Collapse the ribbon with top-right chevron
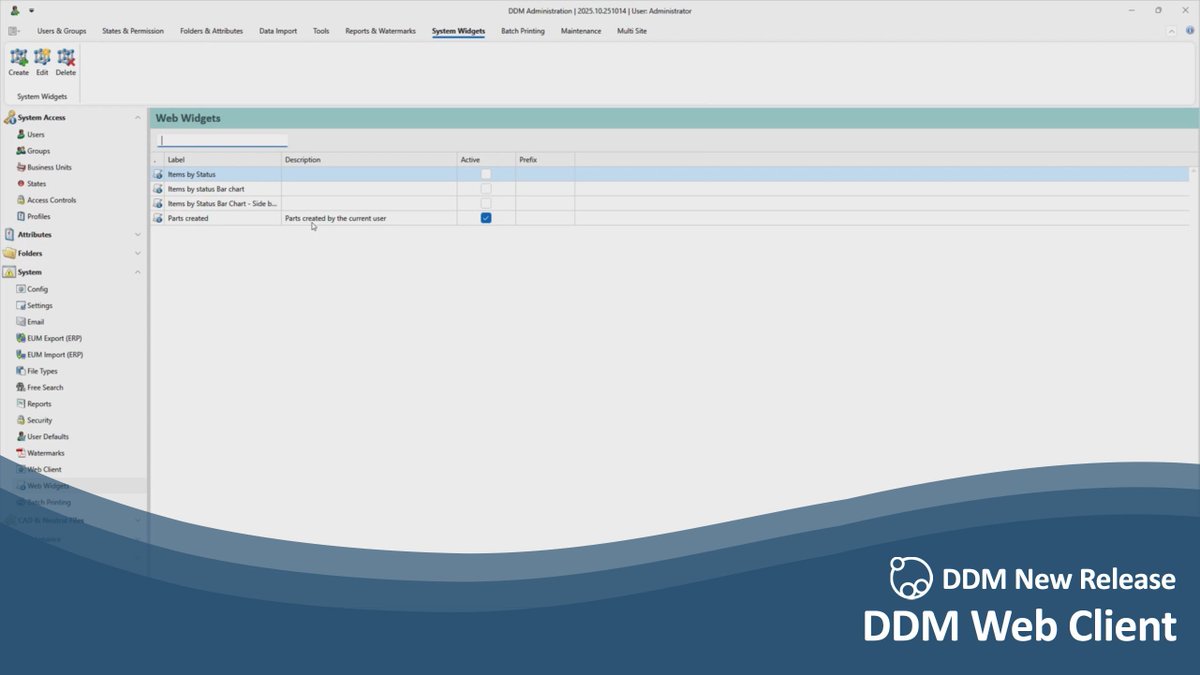The height and width of the screenshot is (675, 1200). [x=1172, y=31]
